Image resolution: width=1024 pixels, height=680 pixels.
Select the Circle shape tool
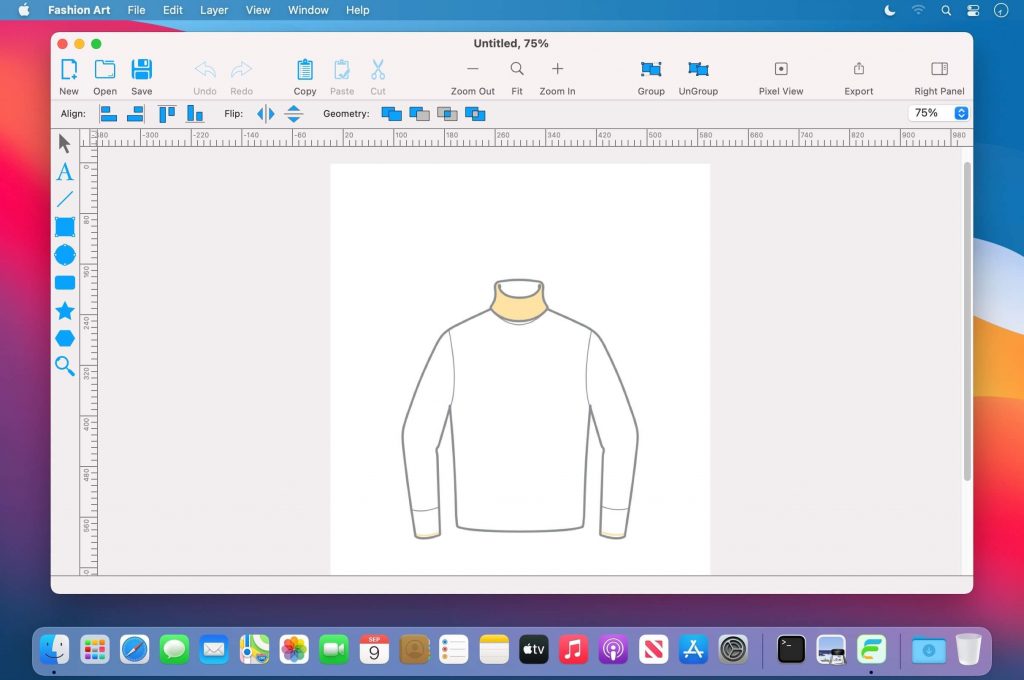pyautogui.click(x=65, y=255)
